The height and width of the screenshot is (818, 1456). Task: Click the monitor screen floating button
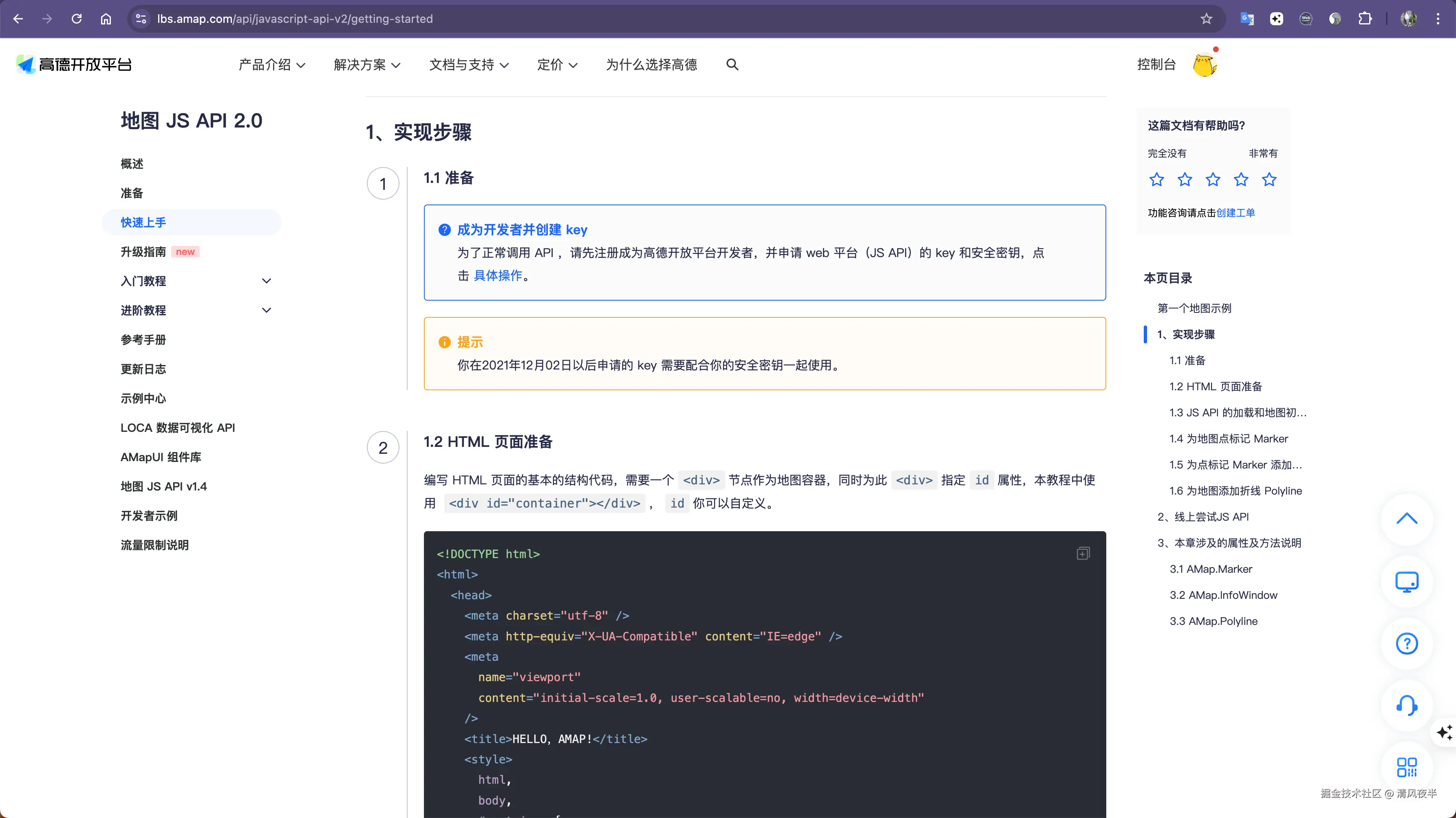[1406, 581]
